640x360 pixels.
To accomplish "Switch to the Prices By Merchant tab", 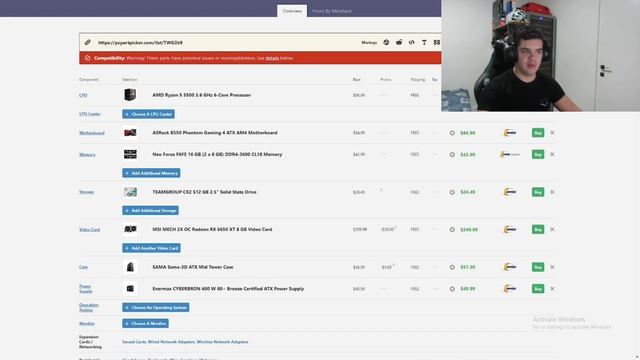I will tap(331, 11).
